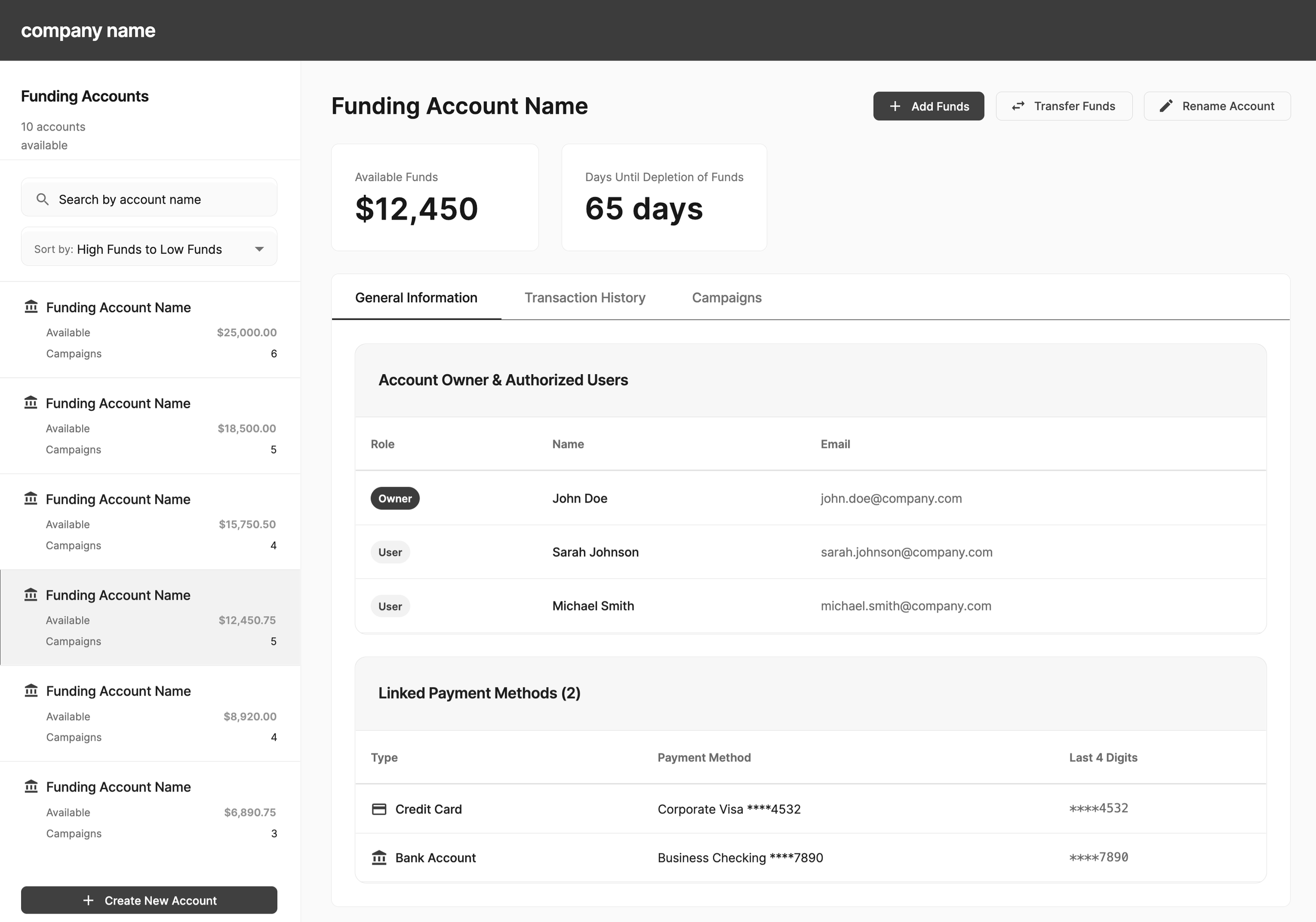Select the funding account with $25,000.00 available
The width and height of the screenshot is (1316, 922).
pyautogui.click(x=148, y=330)
